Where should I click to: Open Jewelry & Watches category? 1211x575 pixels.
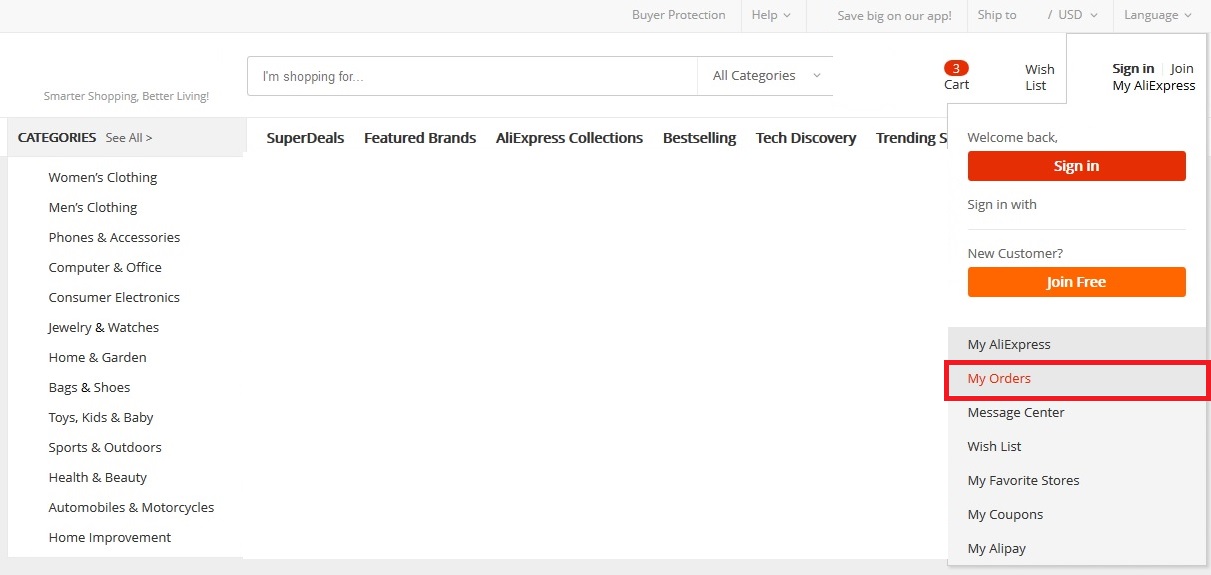click(103, 327)
